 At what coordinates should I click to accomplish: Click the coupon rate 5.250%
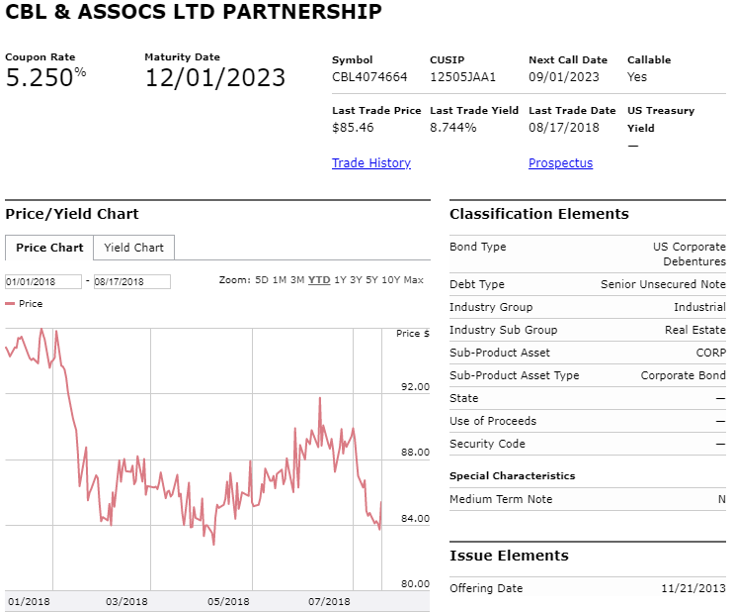[x=46, y=77]
